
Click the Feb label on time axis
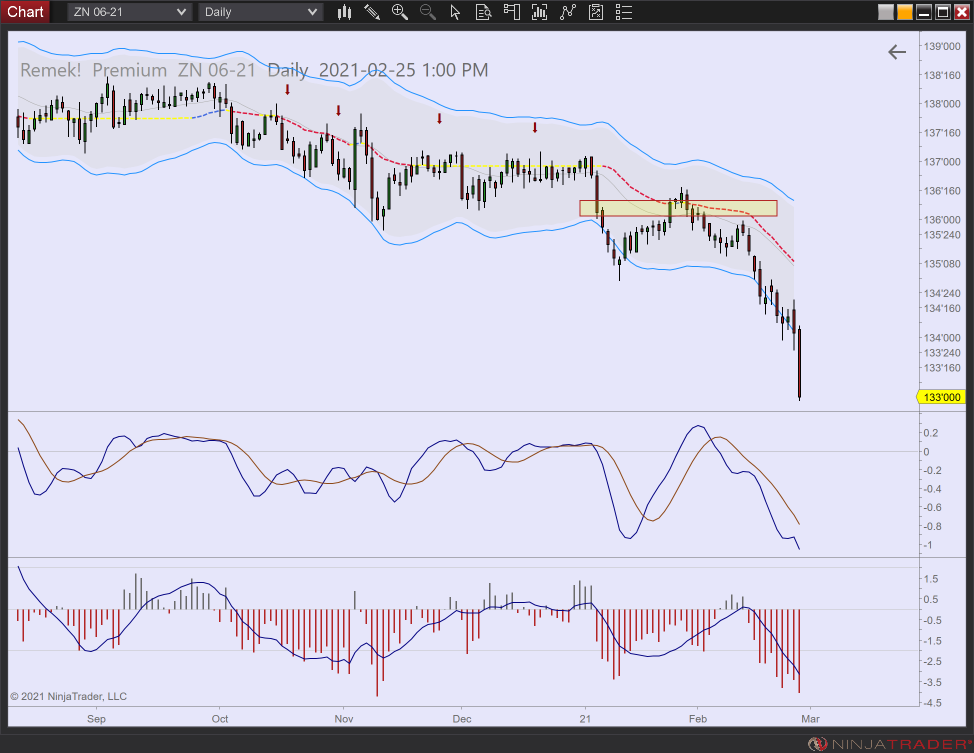pyautogui.click(x=698, y=719)
